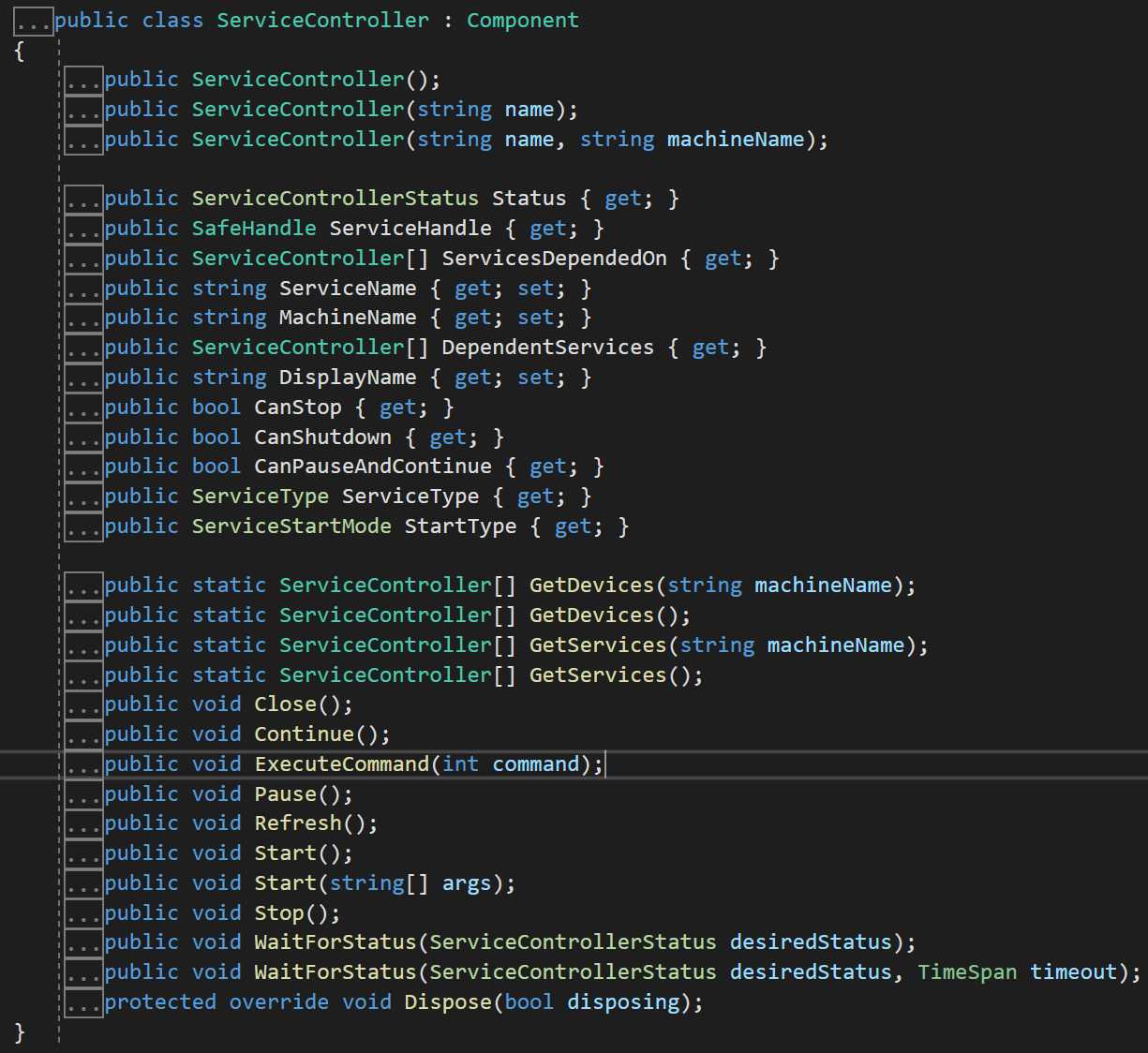1148x1053 pixels.
Task: Expand the collapsed block before Status property
Action: pyautogui.click(x=84, y=200)
